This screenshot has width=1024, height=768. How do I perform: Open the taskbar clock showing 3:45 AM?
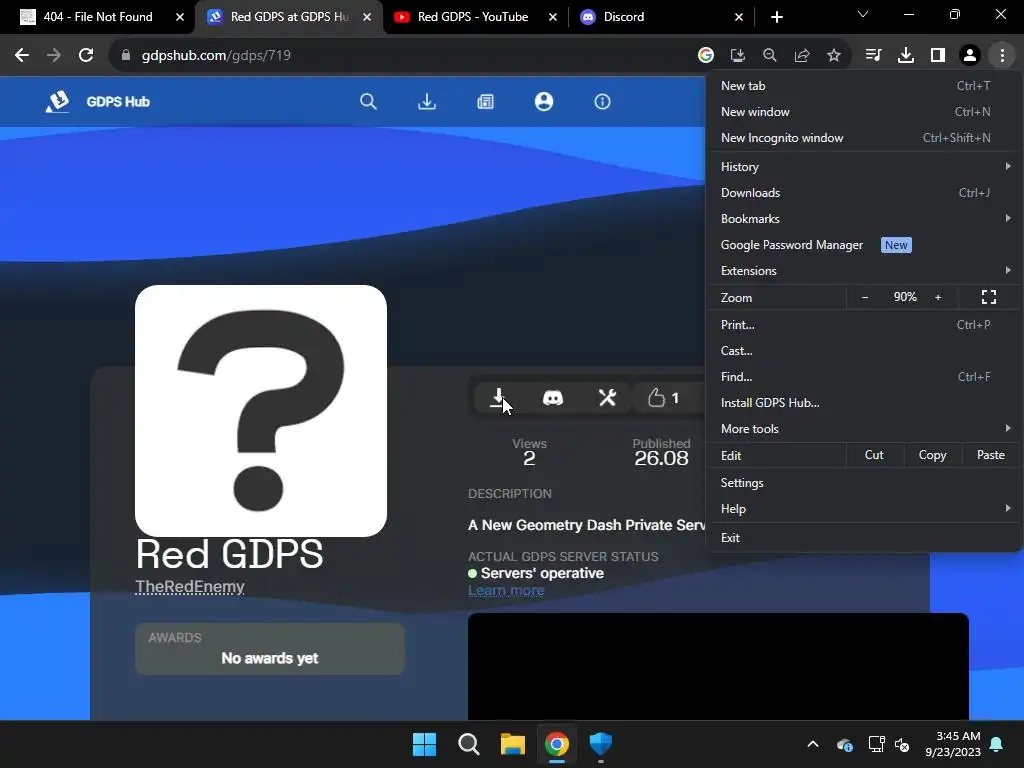(953, 744)
